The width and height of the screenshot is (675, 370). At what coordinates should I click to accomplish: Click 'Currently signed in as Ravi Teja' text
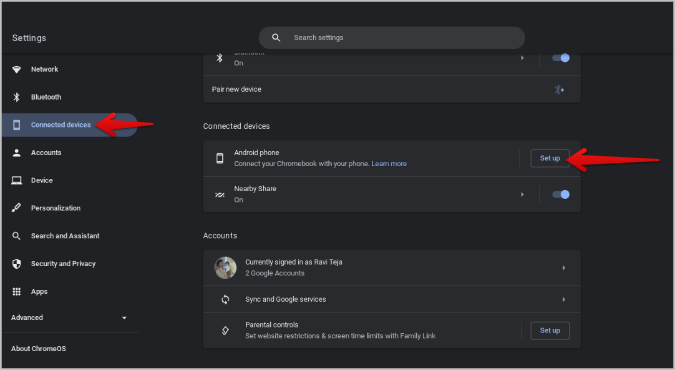click(294, 262)
